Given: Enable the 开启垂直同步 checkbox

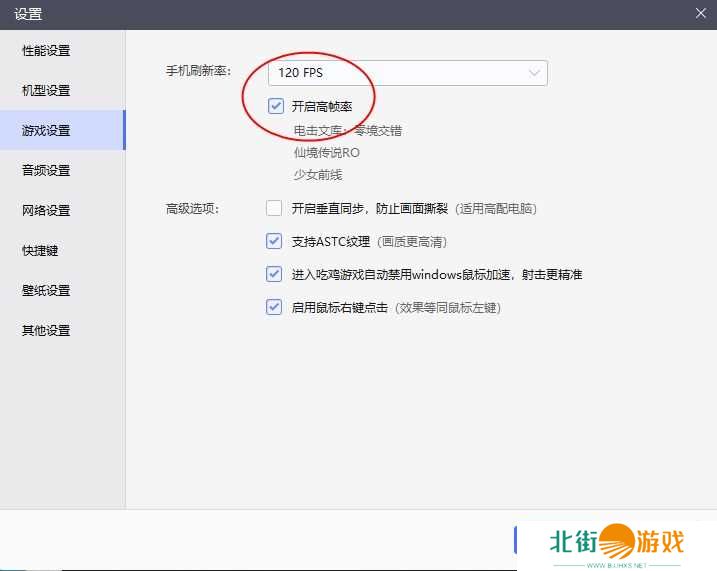Looking at the screenshot, I should [x=274, y=209].
